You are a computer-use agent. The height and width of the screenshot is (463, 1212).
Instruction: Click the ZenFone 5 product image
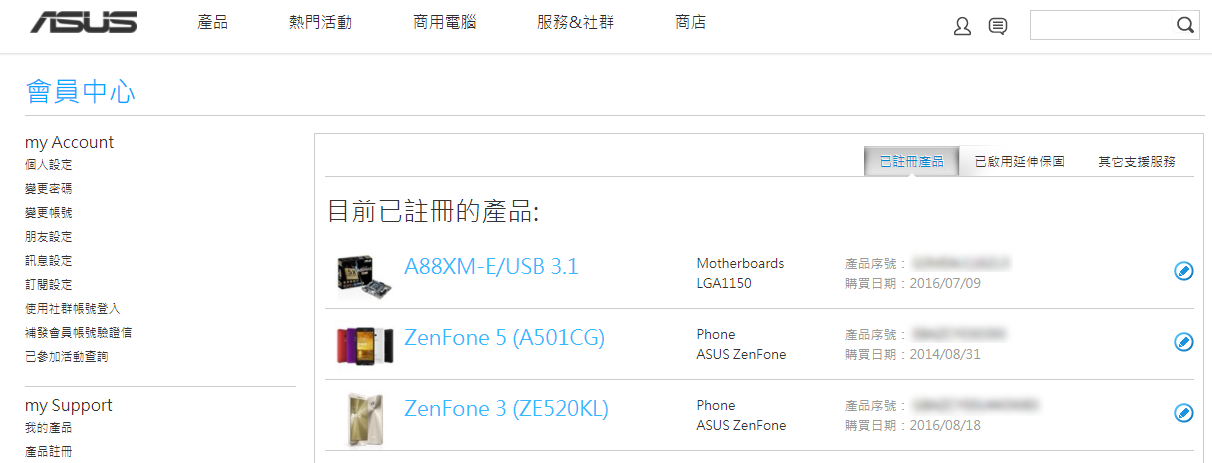365,343
